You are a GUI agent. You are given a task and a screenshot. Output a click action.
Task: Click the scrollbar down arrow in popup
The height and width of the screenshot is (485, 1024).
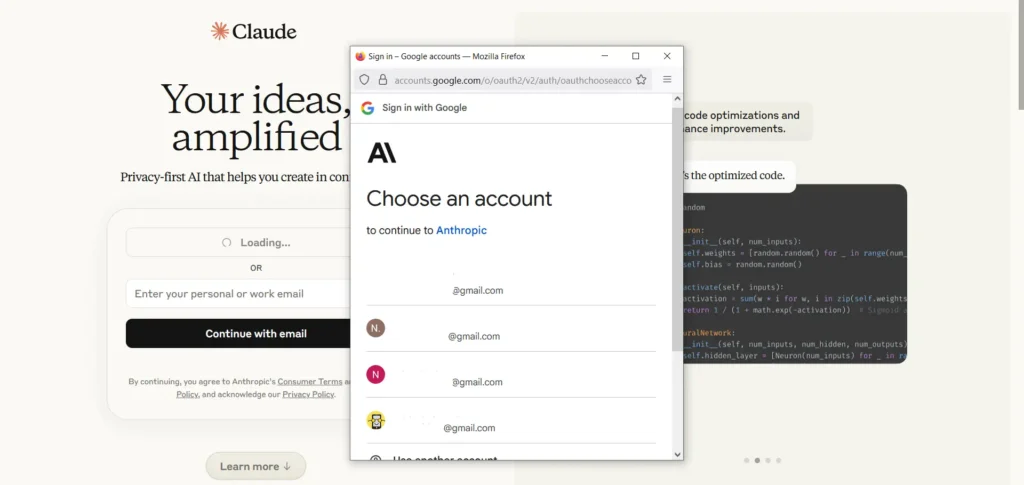point(677,454)
